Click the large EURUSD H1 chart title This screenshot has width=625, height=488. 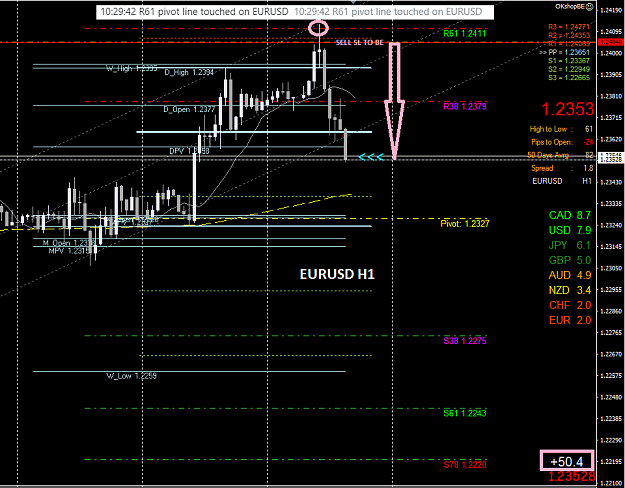point(337,274)
